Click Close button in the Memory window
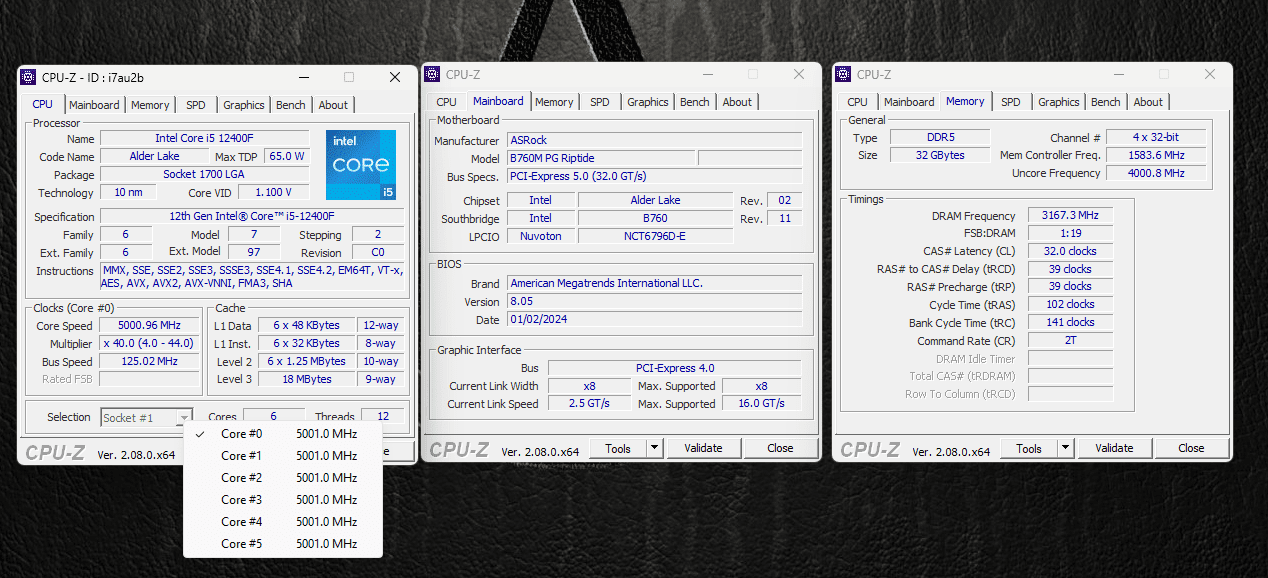Screen dimensions: 1268x578 point(1192,448)
